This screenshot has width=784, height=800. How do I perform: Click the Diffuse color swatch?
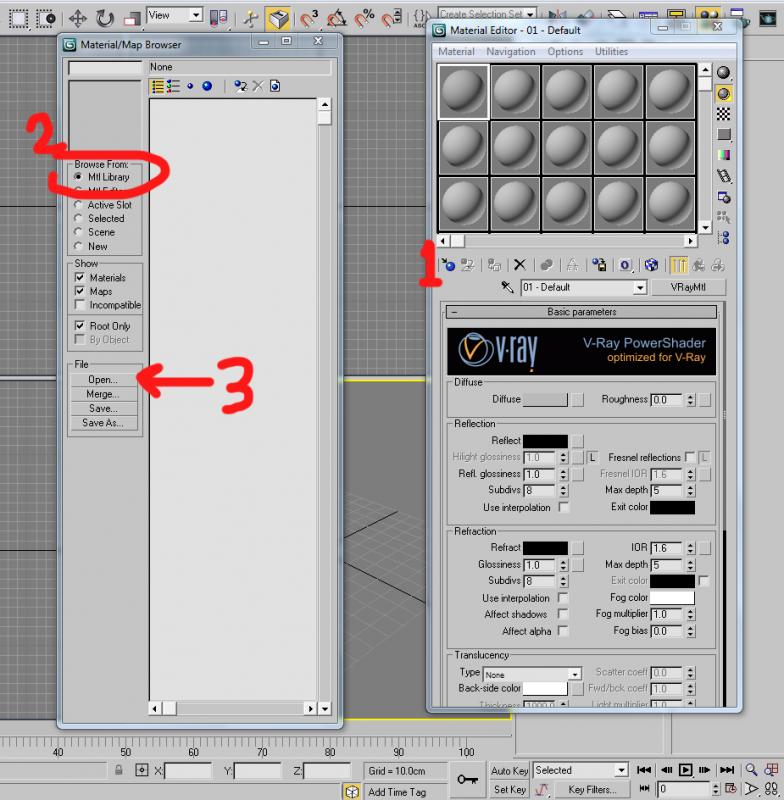pos(545,399)
